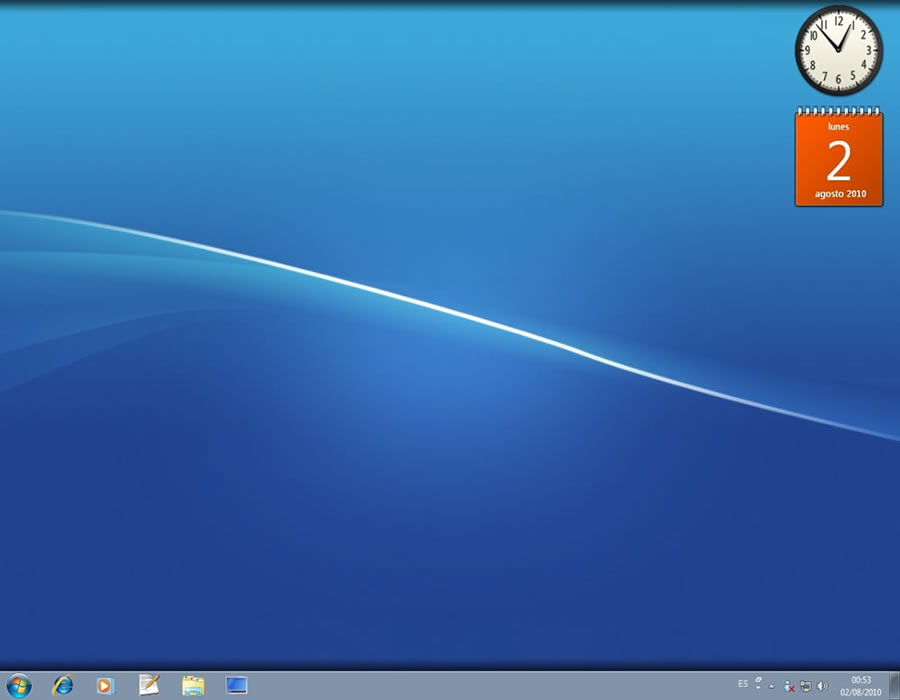Open Windows Explorer folder icon in the taskbar
This screenshot has width=900, height=700.
point(193,686)
